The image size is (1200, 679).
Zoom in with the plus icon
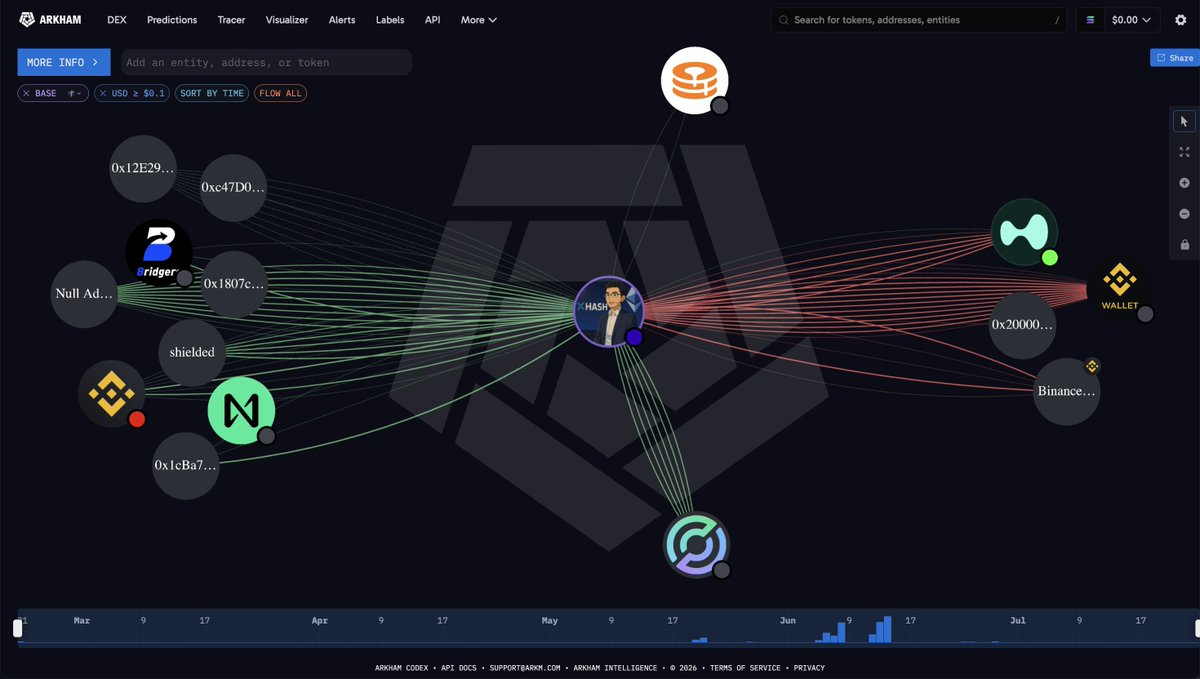(x=1184, y=183)
